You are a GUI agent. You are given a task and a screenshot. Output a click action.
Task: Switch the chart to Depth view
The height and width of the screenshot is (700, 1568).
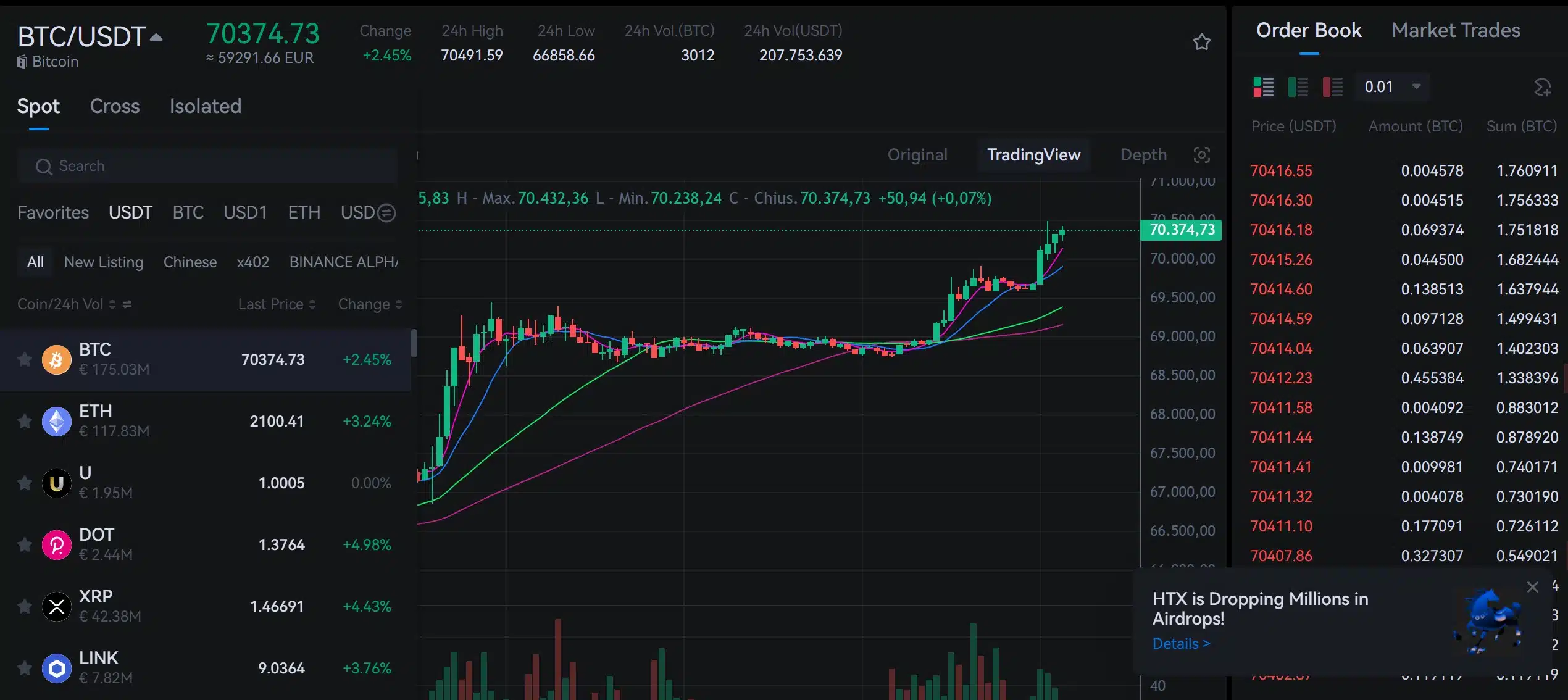[1143, 155]
